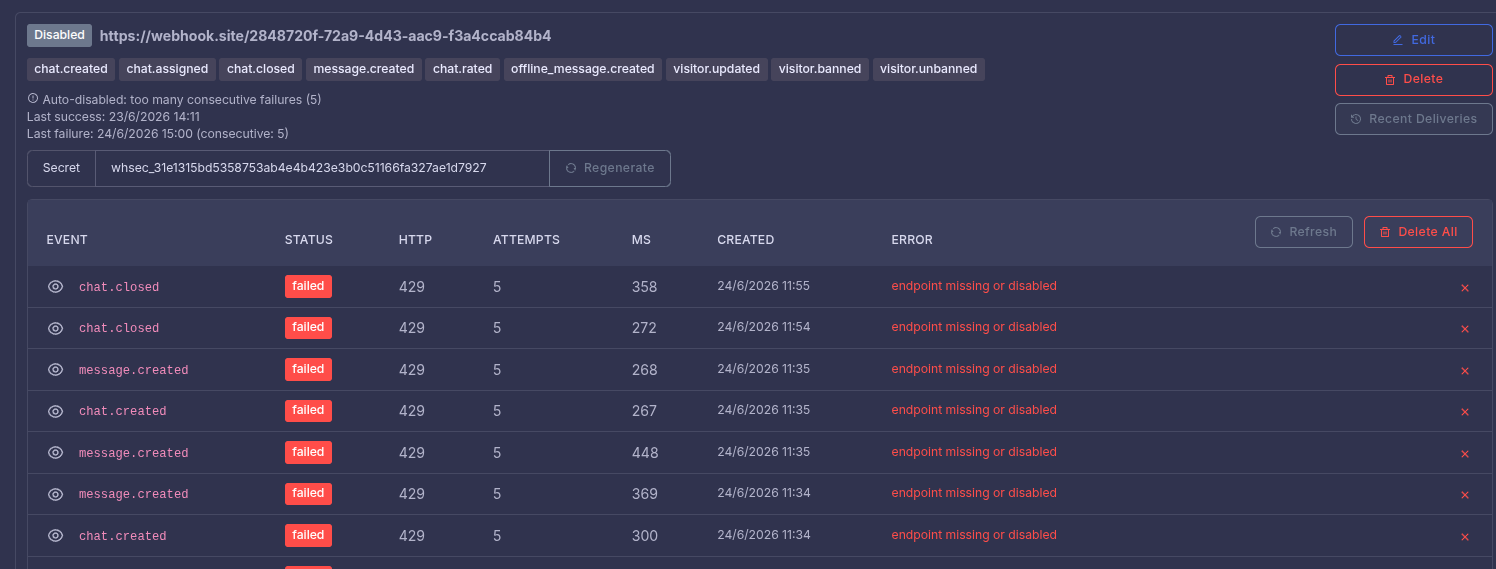Select the visitor.updated event tag

pos(716,69)
